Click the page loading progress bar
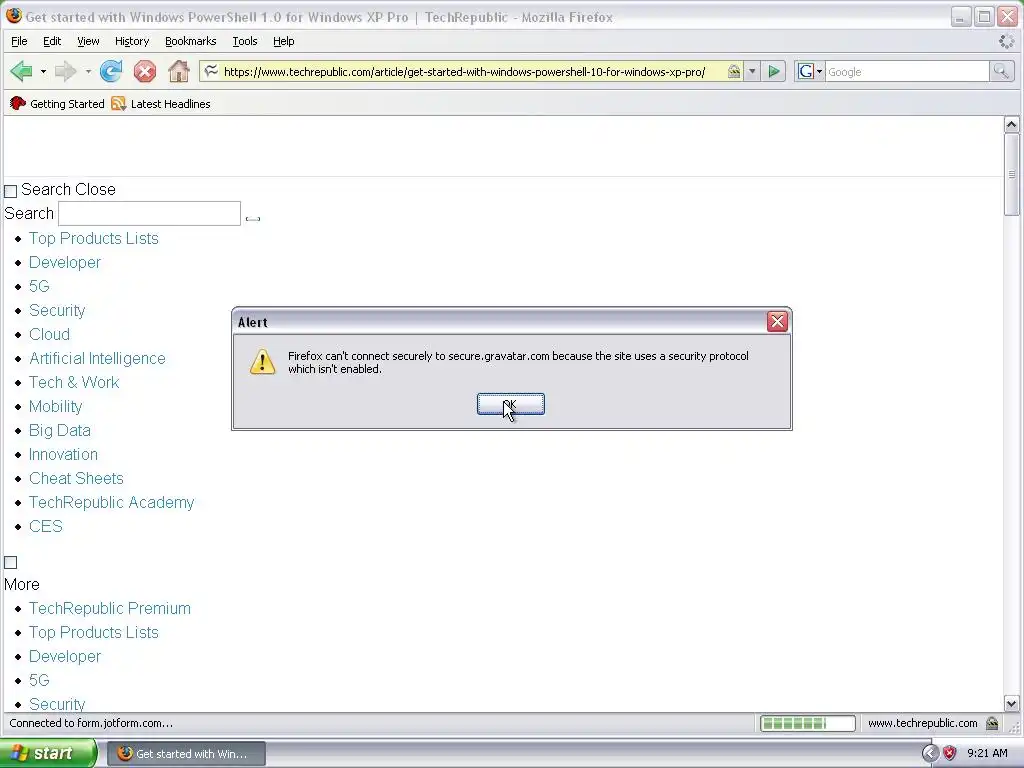This screenshot has width=1024, height=768. tap(808, 723)
